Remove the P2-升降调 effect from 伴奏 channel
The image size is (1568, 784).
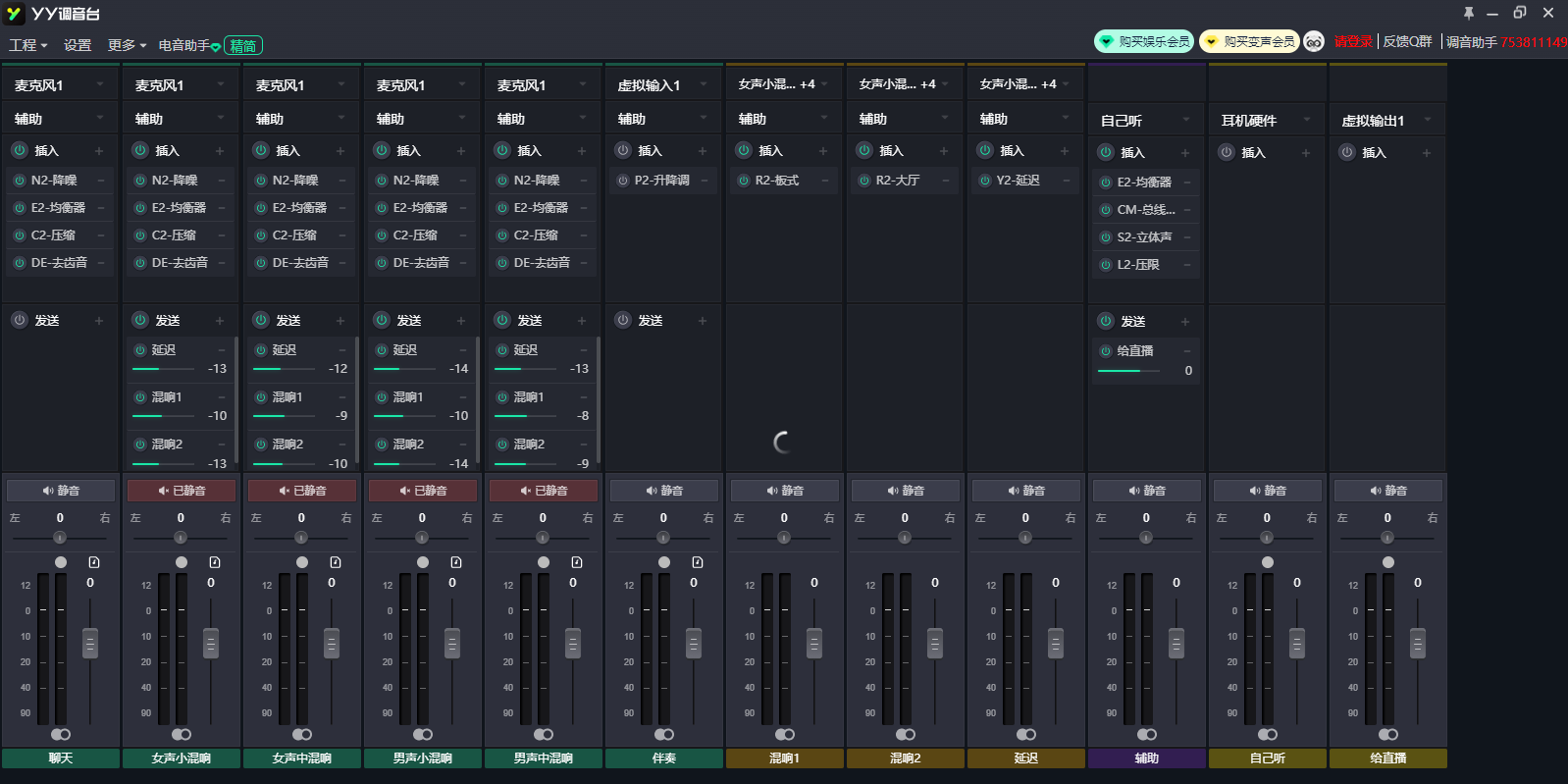pos(705,181)
